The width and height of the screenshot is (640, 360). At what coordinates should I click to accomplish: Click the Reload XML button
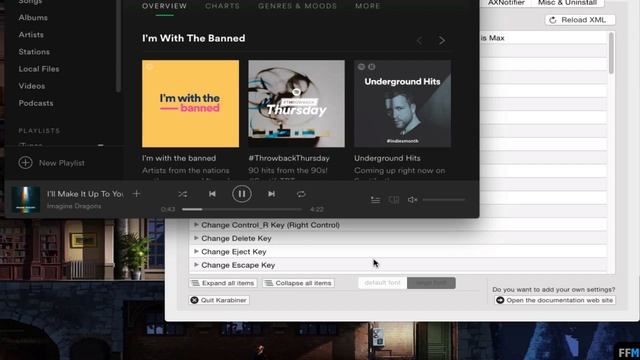tap(580, 20)
